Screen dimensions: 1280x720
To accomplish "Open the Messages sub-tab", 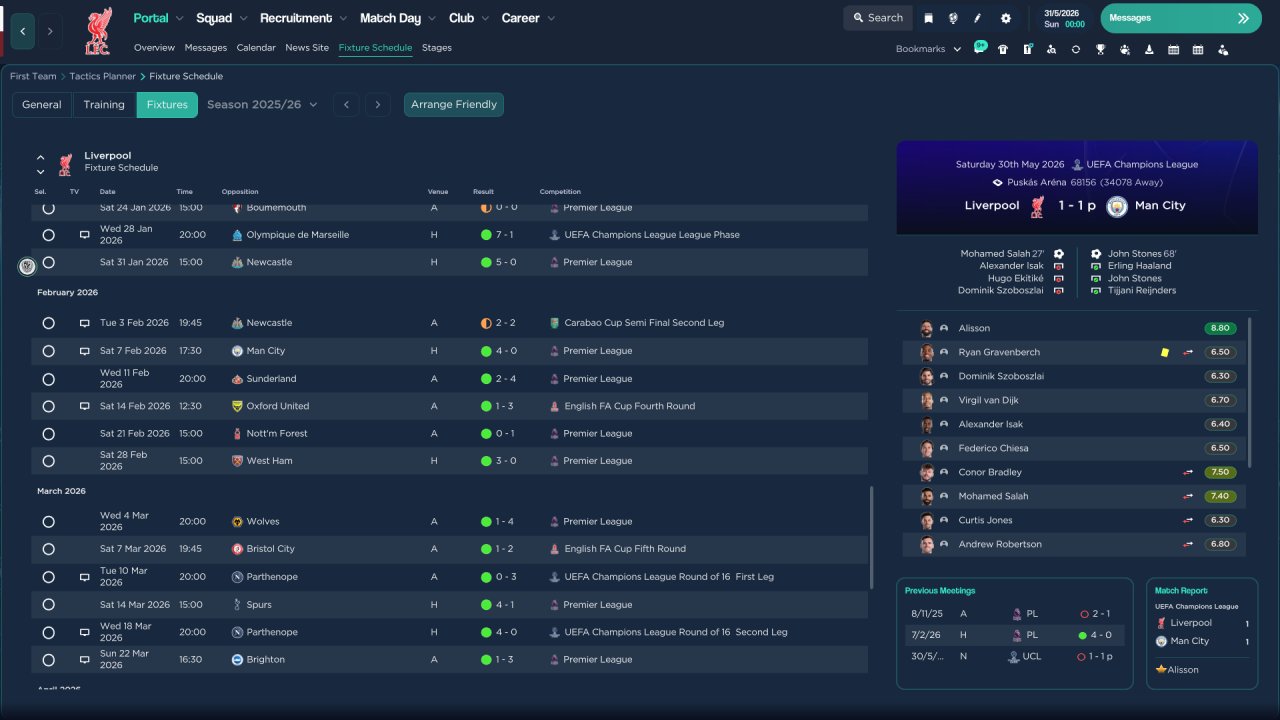I will 206,48.
